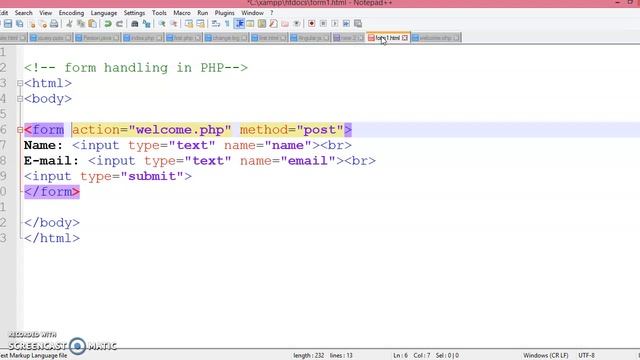Click the UTF-8 encoding status entry

point(587,356)
